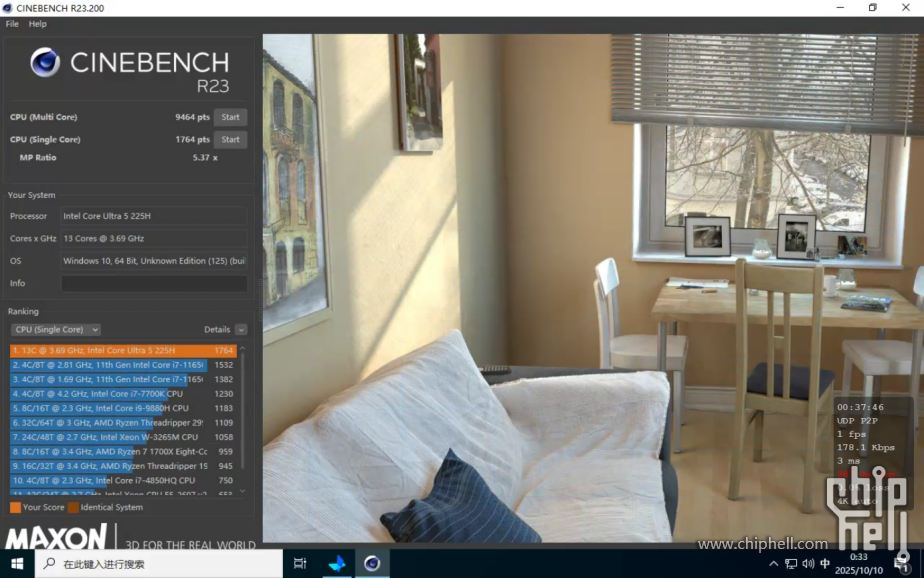Screen dimensions: 924x579
Task: Open the Help menu
Action: point(38,24)
